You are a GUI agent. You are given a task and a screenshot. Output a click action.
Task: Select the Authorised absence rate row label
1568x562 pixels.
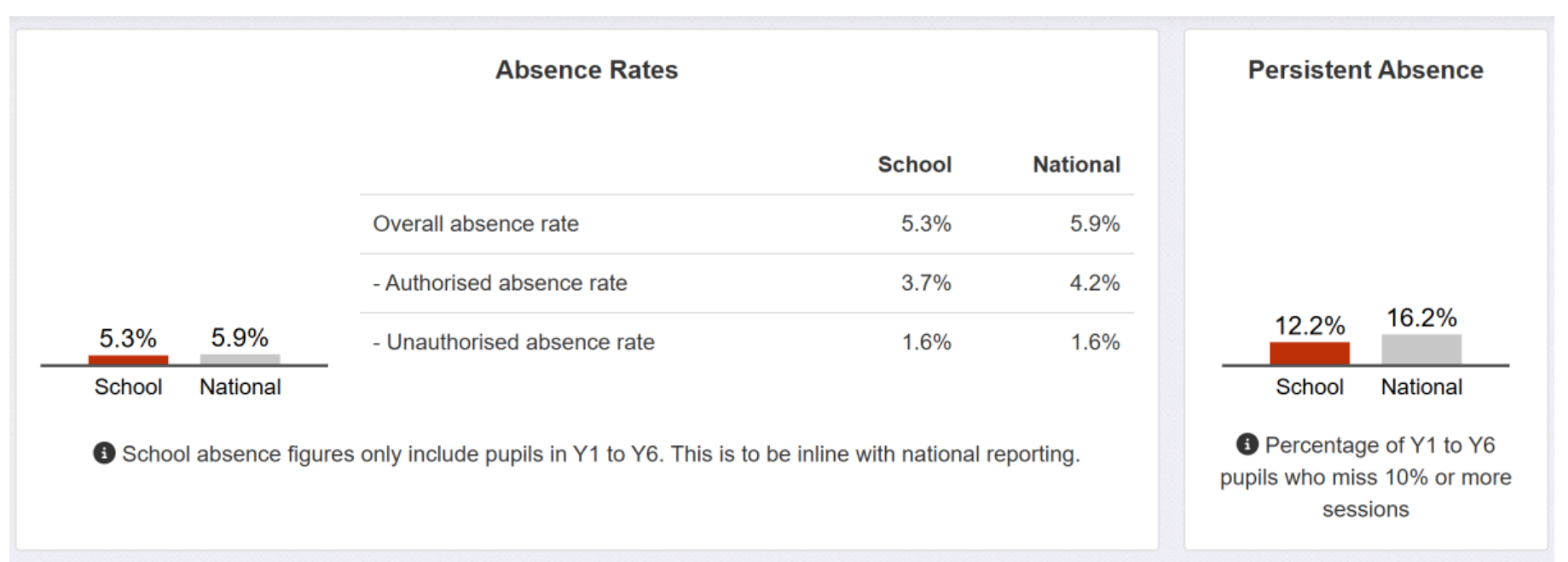pyautogui.click(x=500, y=283)
